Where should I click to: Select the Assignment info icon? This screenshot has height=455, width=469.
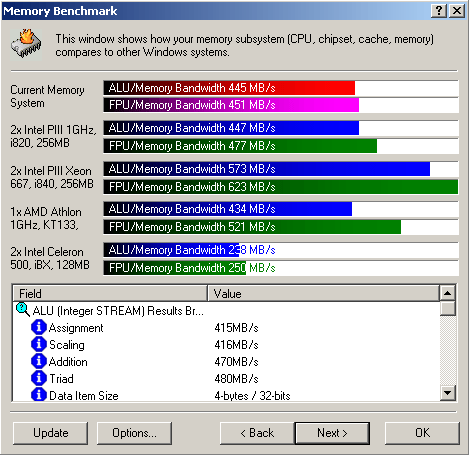coord(39,327)
